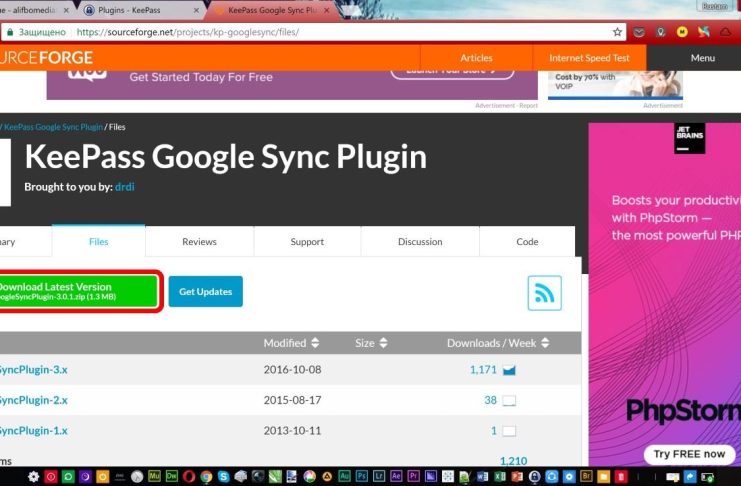Launch Adobe Dreamweaver from the taskbar
This screenshot has width=741, height=486.
(x=172, y=476)
